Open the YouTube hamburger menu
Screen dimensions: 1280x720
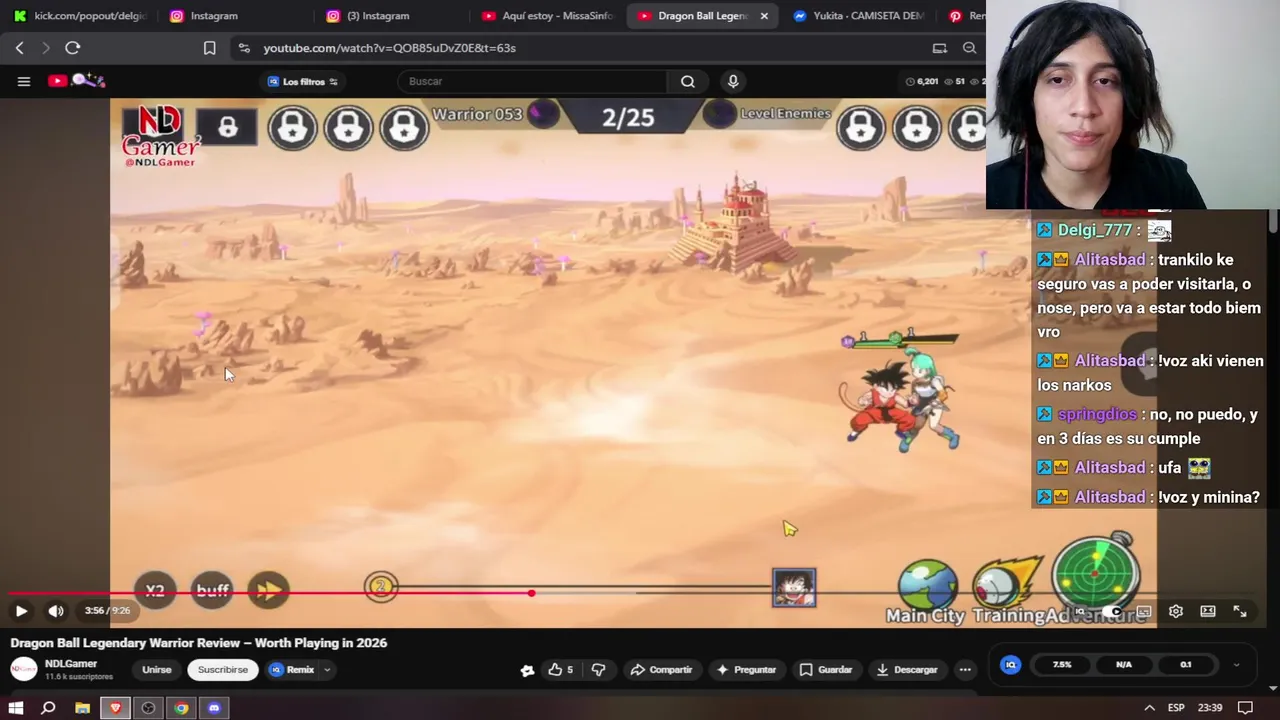[x=24, y=81]
